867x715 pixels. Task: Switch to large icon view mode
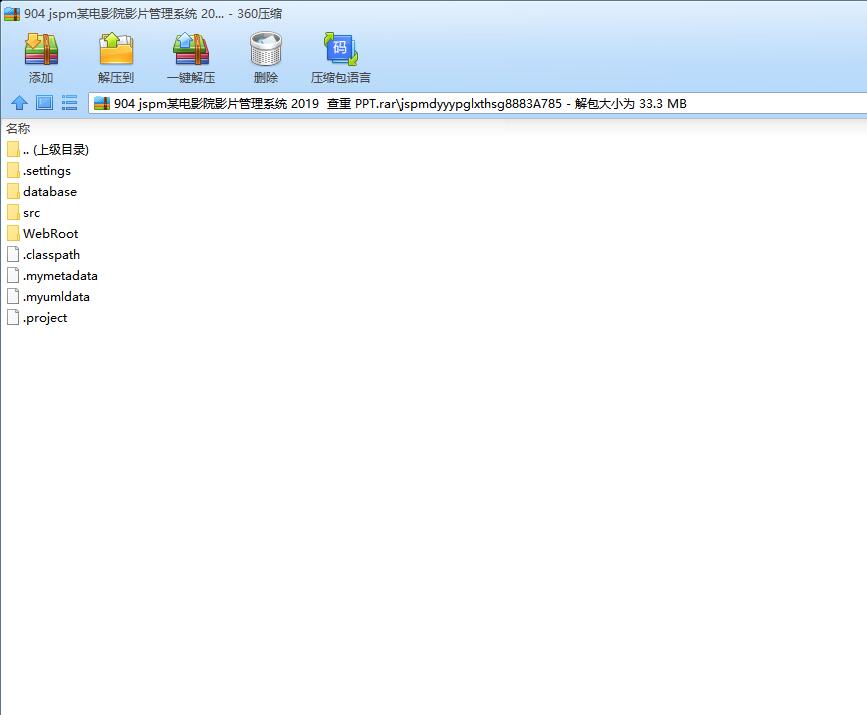[x=44, y=103]
